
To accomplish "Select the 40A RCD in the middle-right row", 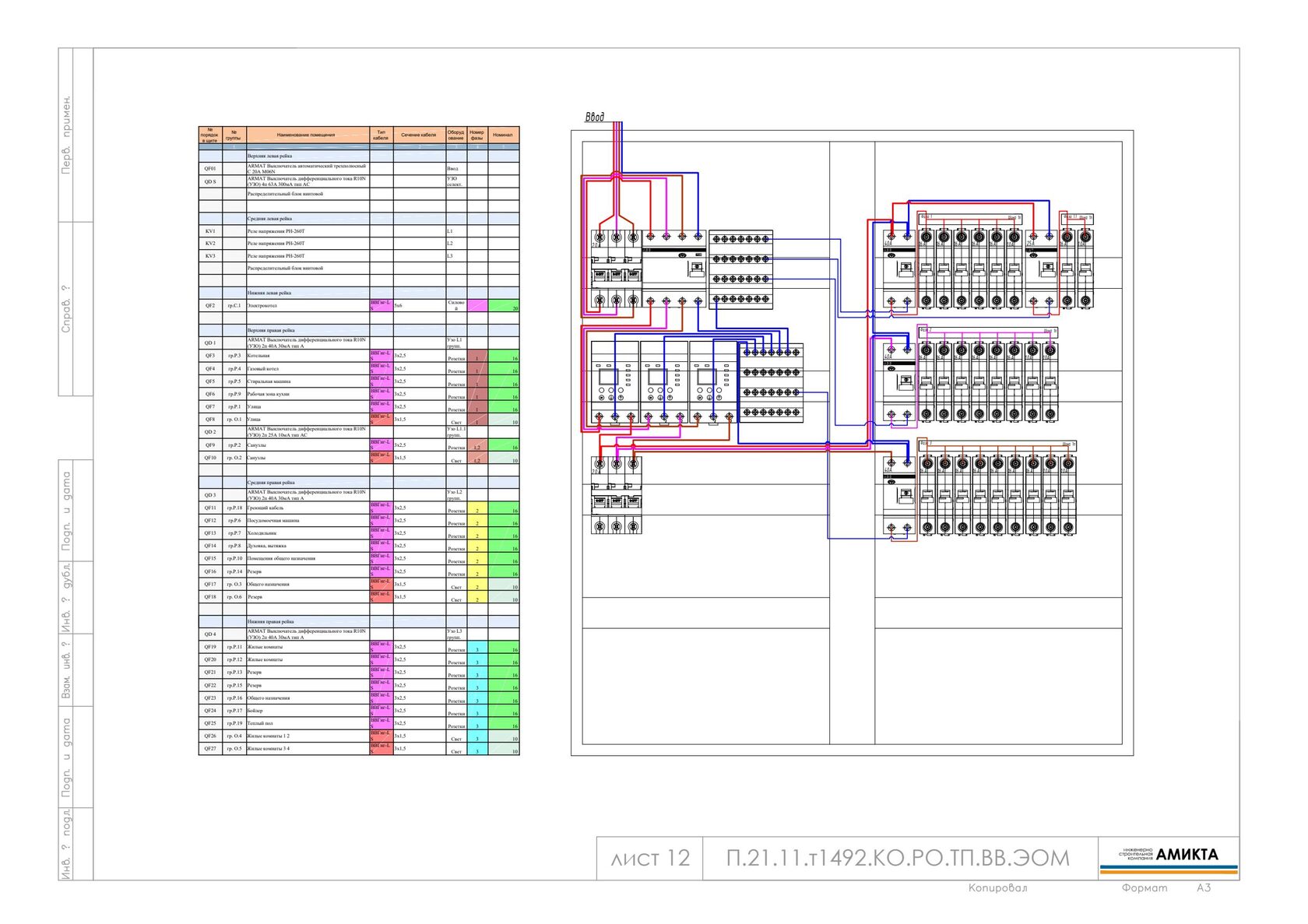I will pos(899,382).
